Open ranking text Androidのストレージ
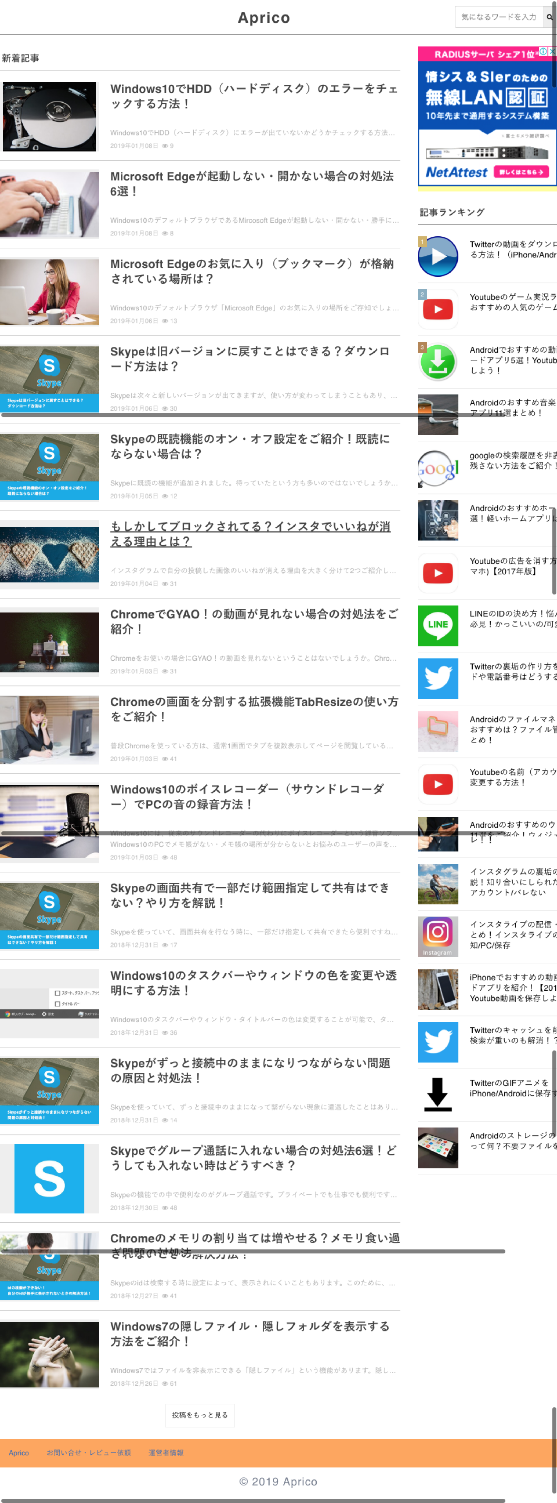This screenshot has height=1503, width=557. click(x=513, y=1142)
